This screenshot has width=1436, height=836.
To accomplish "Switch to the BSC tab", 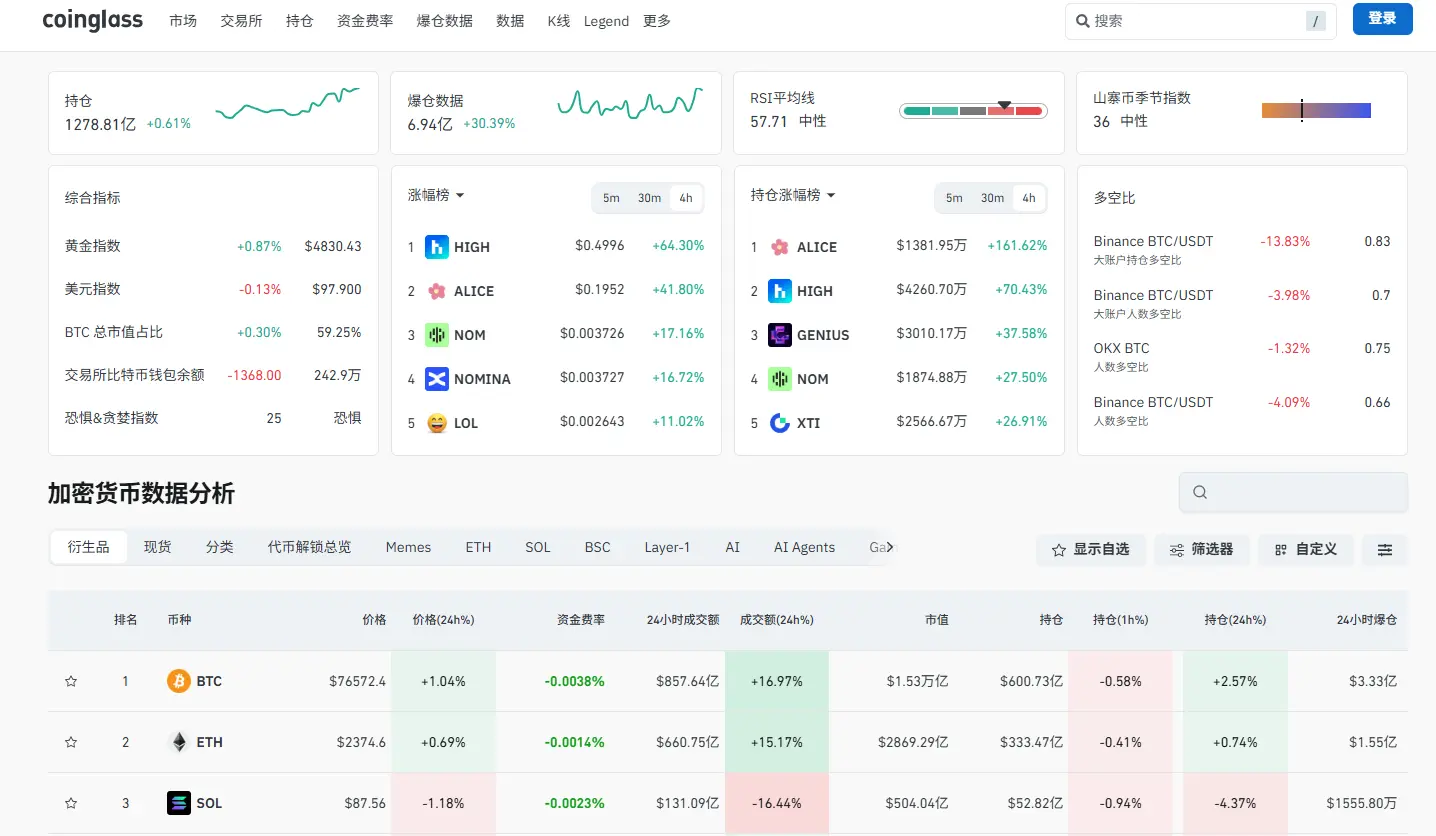I will (597, 547).
